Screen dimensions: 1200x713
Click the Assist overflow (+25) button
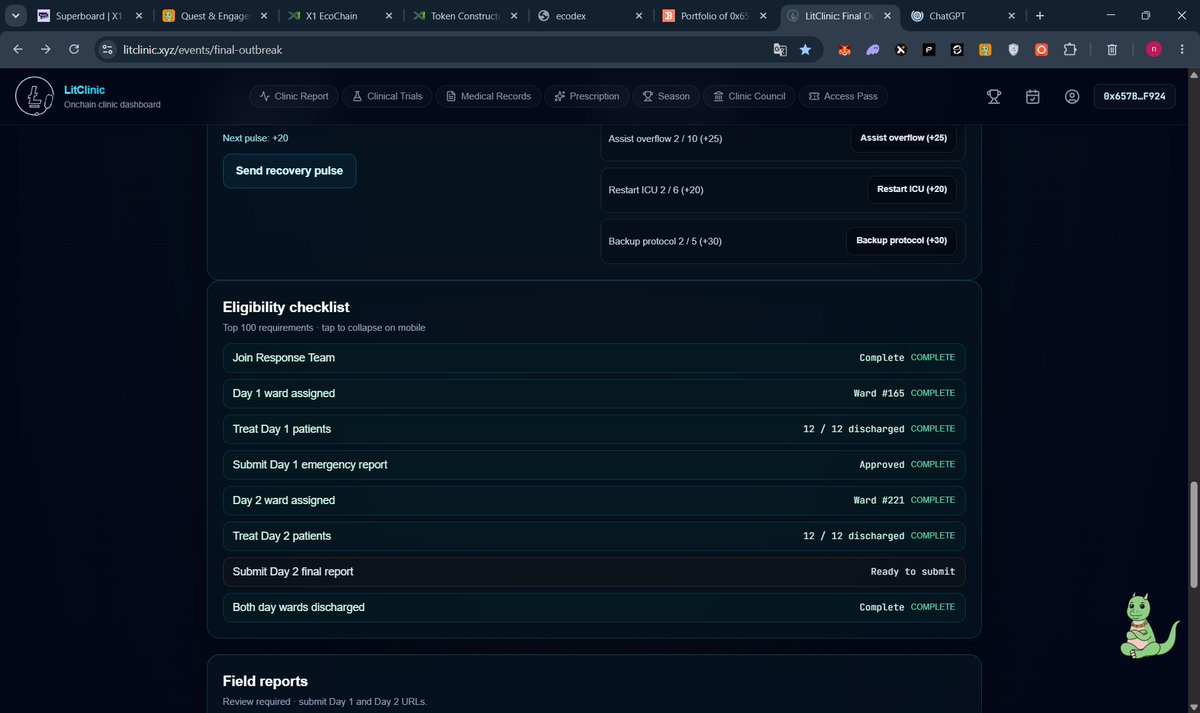tap(903, 138)
